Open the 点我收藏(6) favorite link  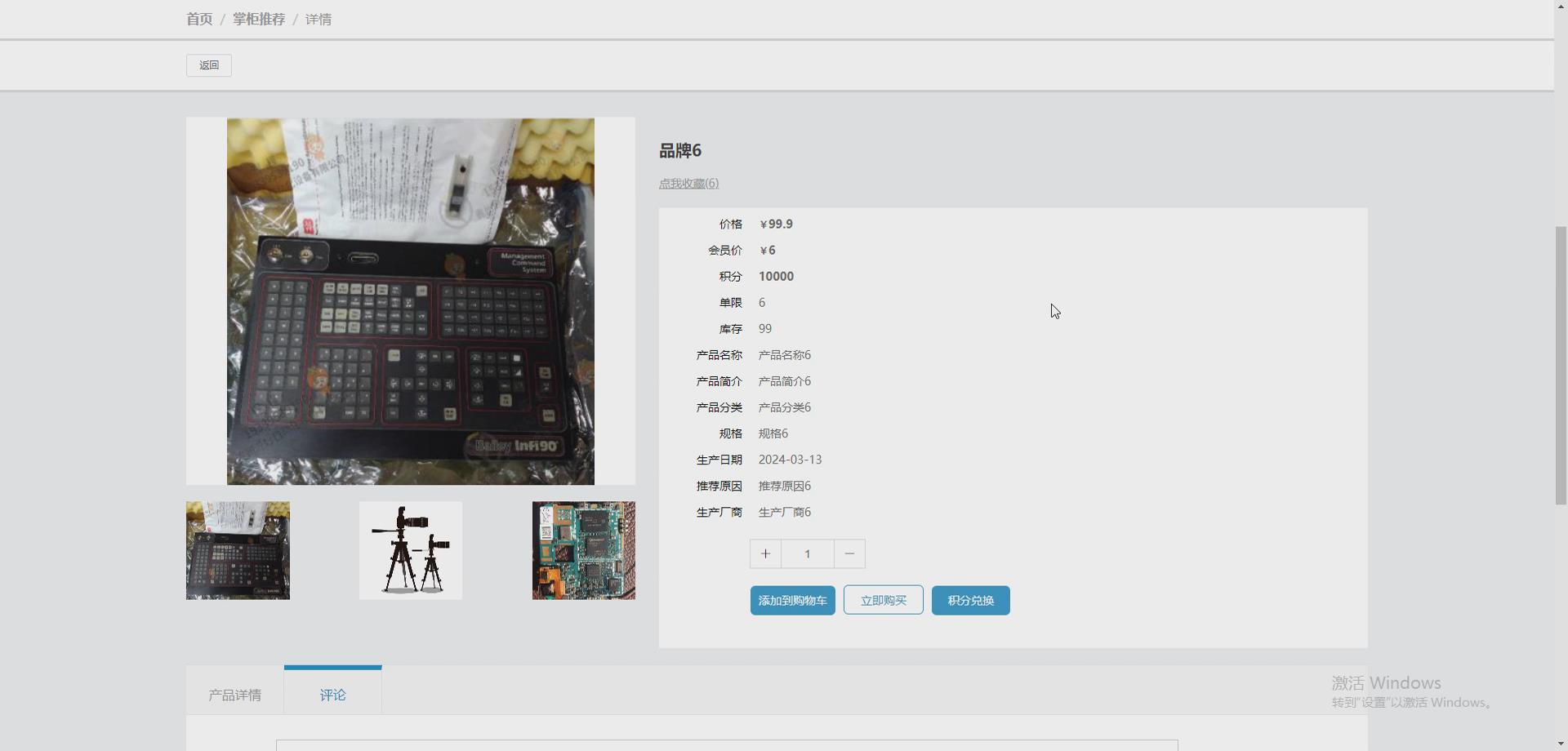[x=688, y=183]
